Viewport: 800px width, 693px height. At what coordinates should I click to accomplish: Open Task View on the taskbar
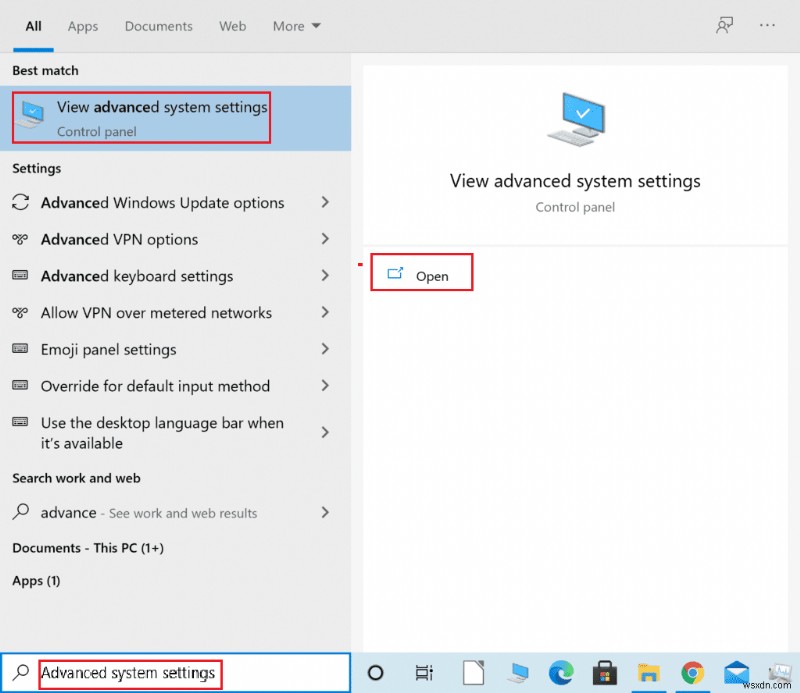(x=423, y=673)
